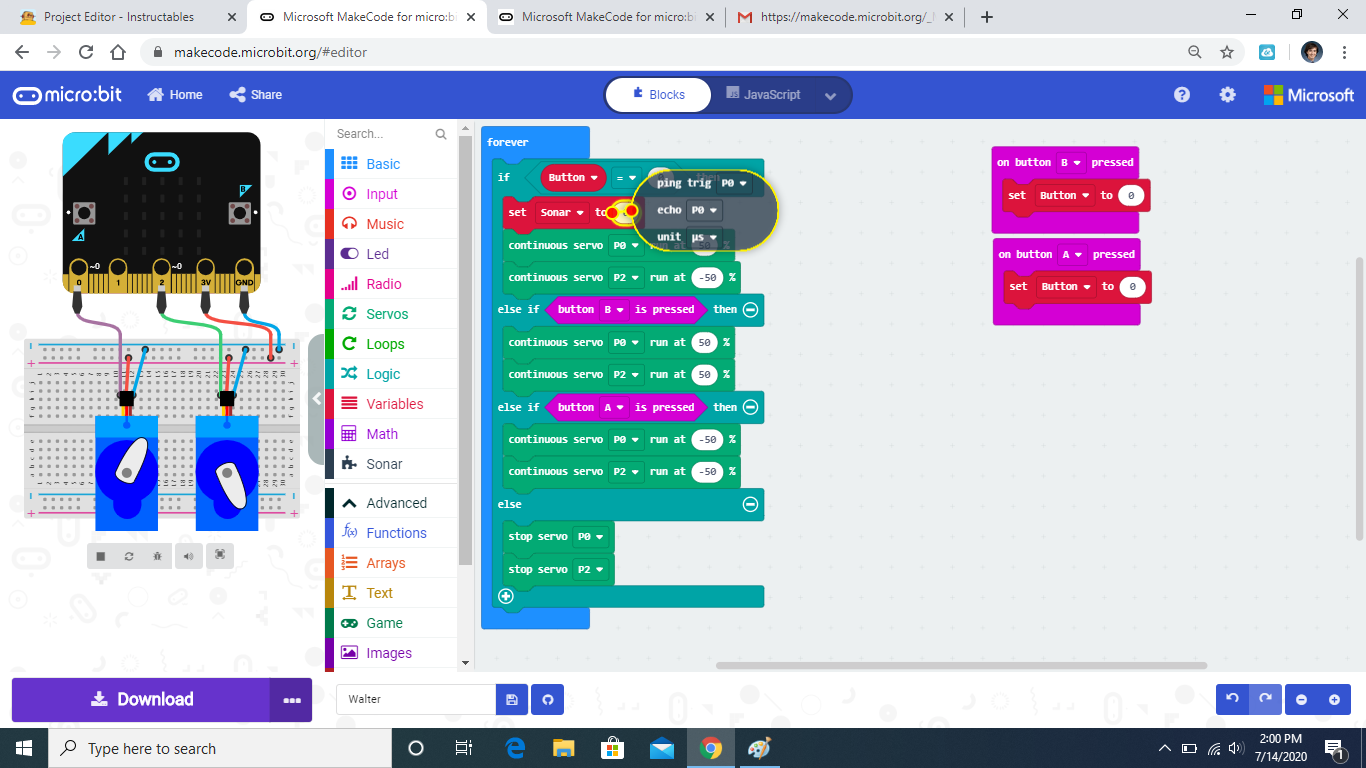Open File Explorer from taskbar

click(x=564, y=748)
